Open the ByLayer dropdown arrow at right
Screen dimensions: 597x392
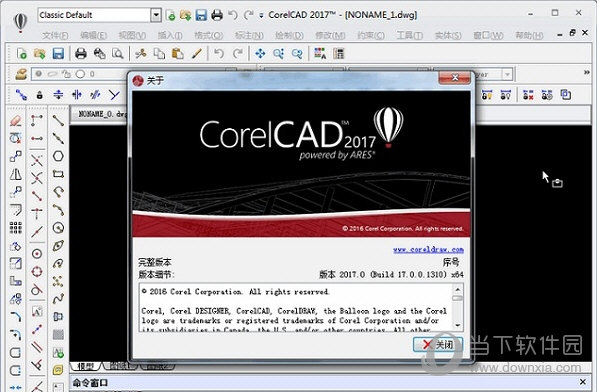507,74
